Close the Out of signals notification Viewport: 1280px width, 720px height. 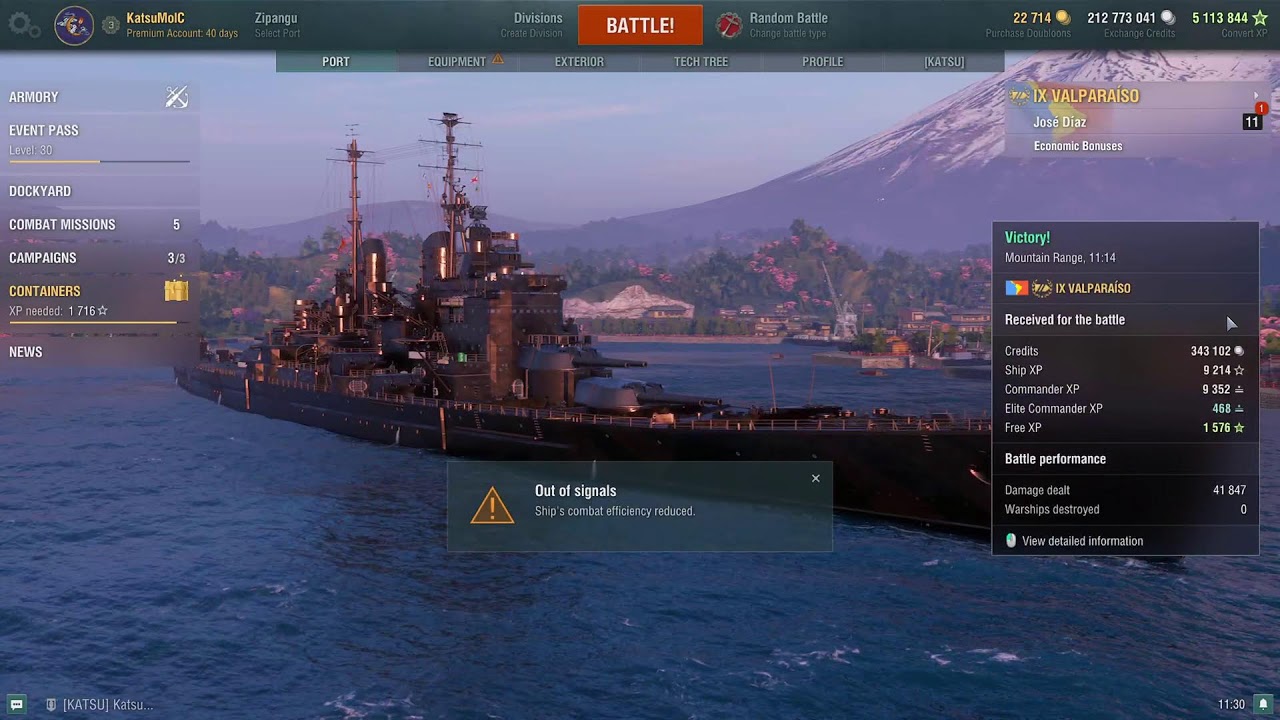click(816, 478)
